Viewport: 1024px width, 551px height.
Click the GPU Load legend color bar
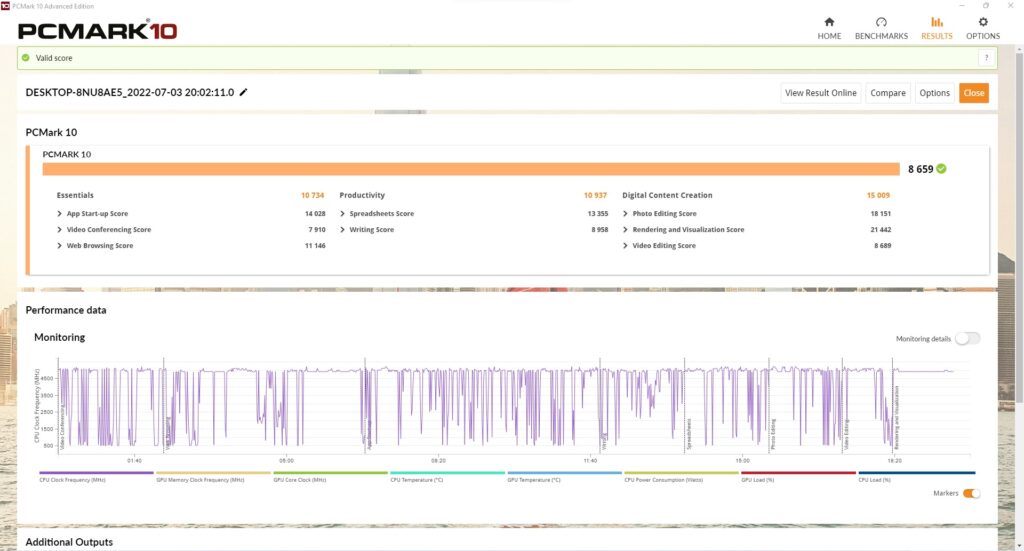(x=799, y=473)
